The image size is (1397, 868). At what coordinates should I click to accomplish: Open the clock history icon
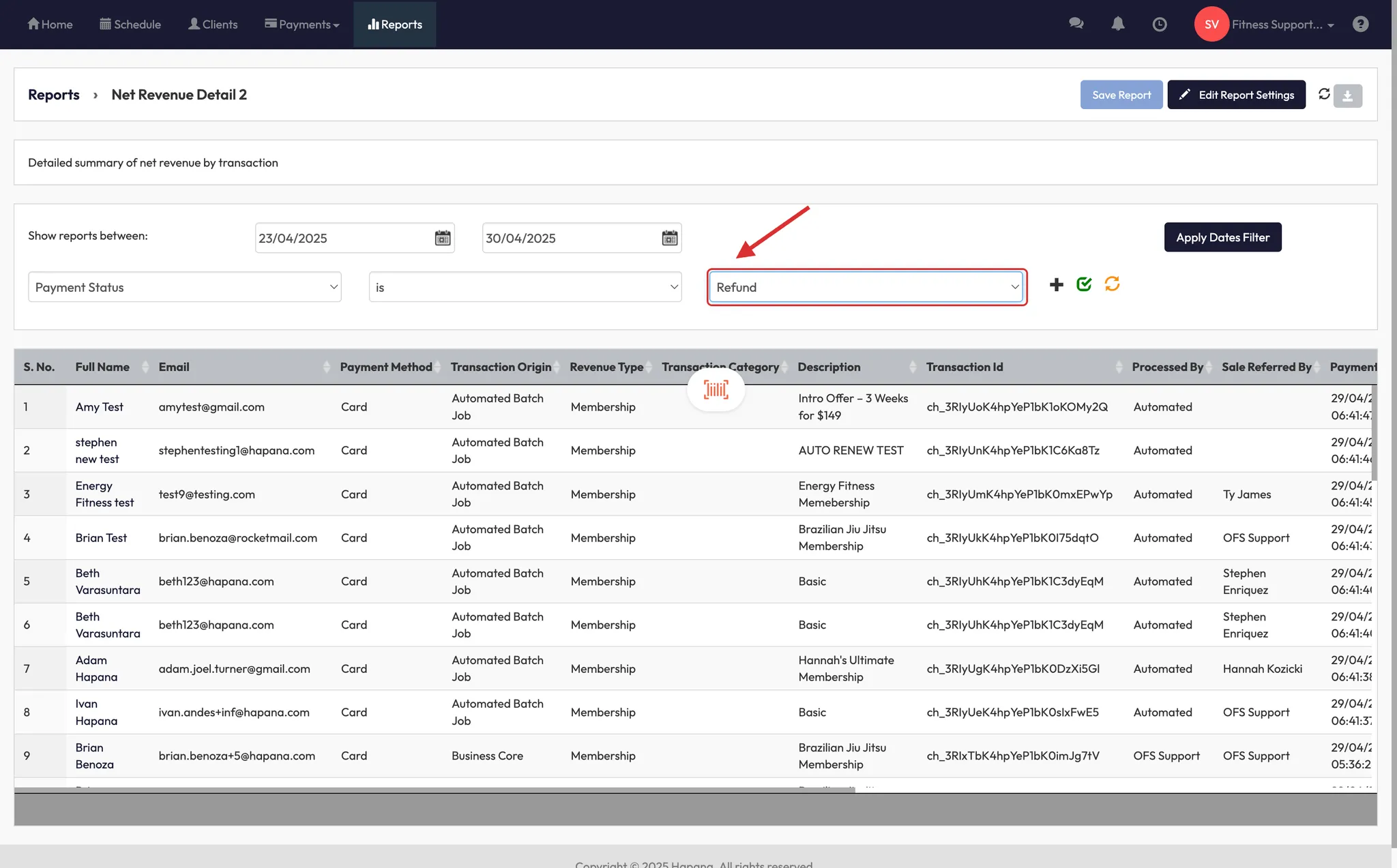(x=1159, y=25)
